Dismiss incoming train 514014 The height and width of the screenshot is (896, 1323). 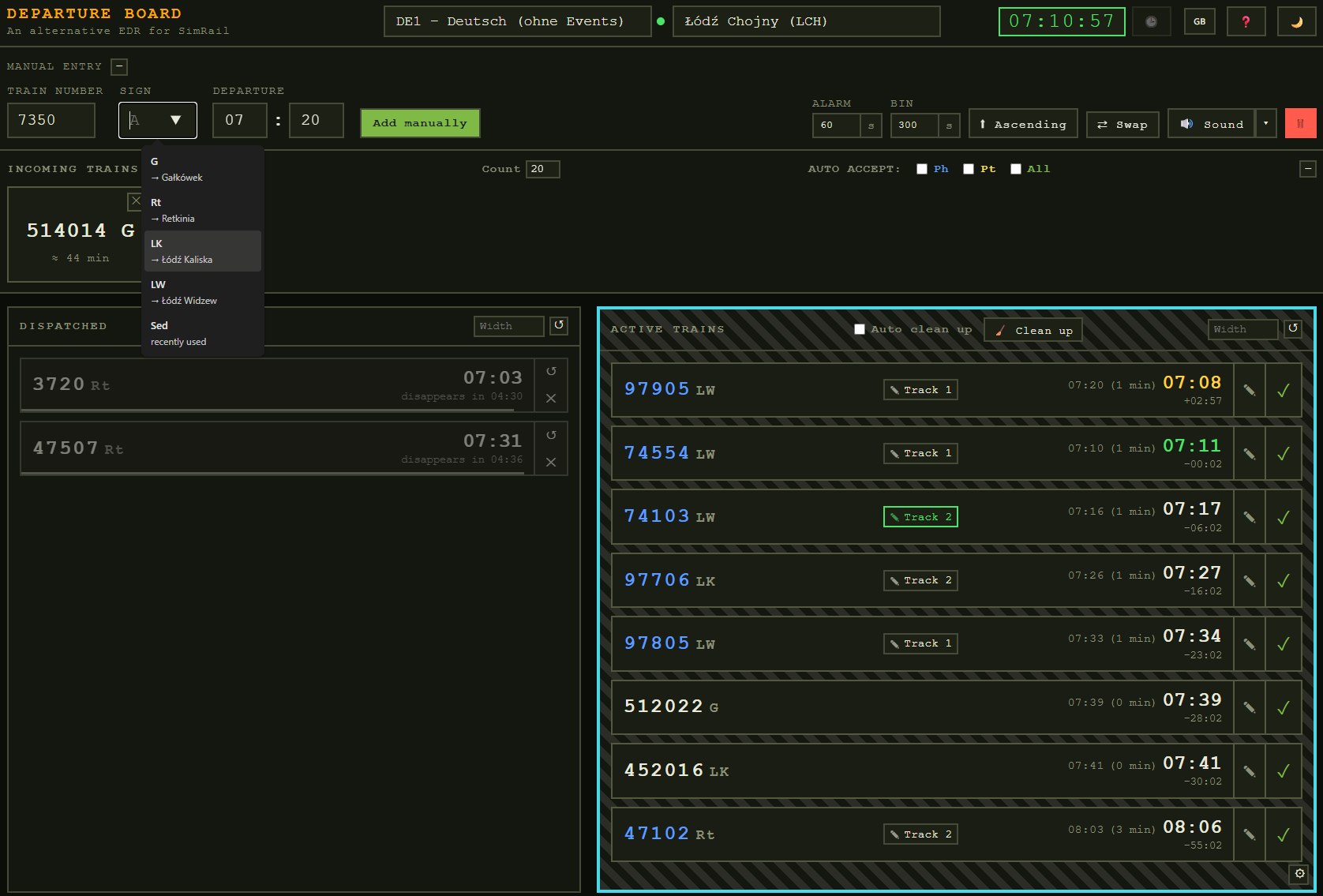tap(135, 201)
